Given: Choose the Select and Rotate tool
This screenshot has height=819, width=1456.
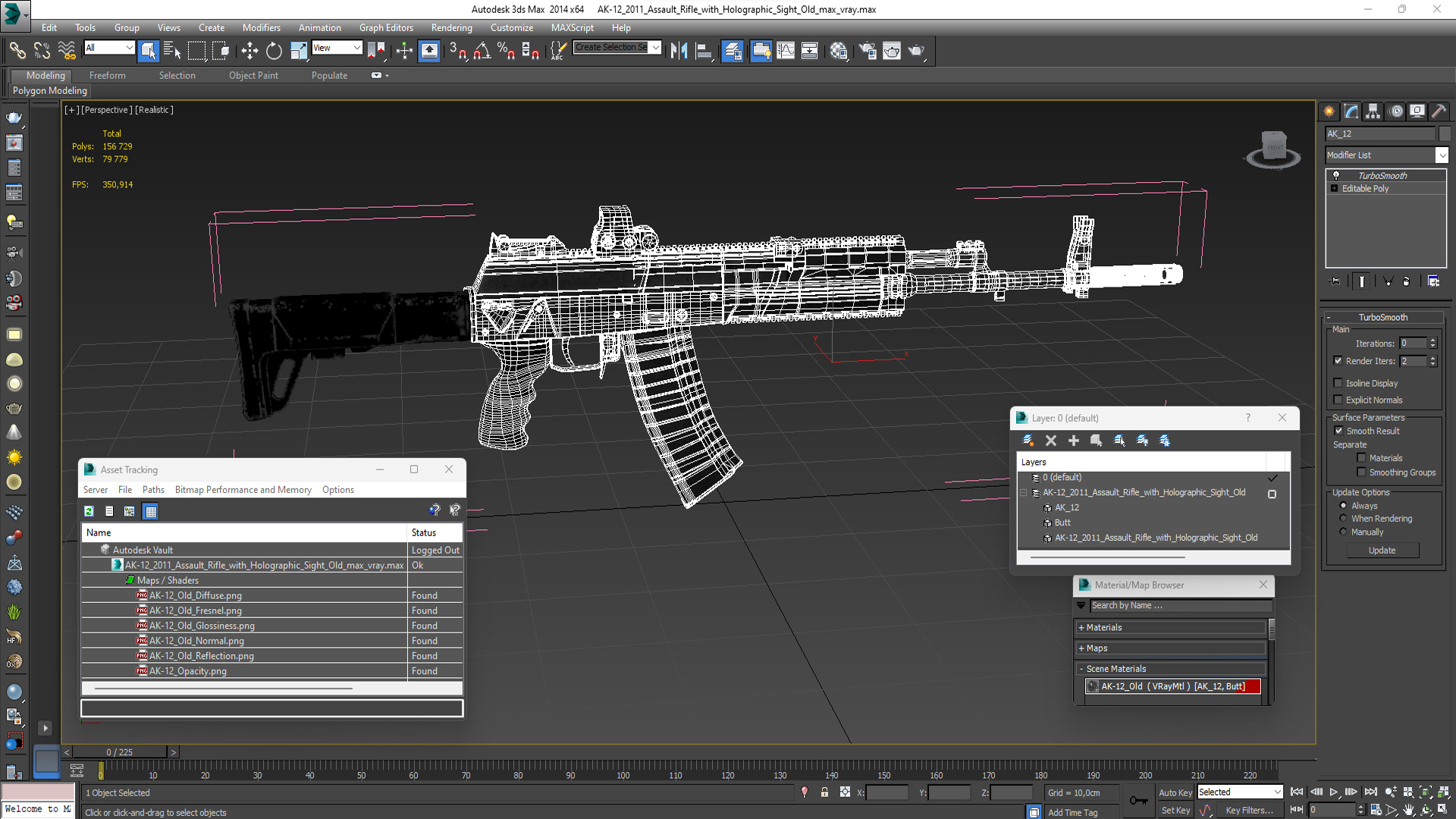Looking at the screenshot, I should 274,51.
